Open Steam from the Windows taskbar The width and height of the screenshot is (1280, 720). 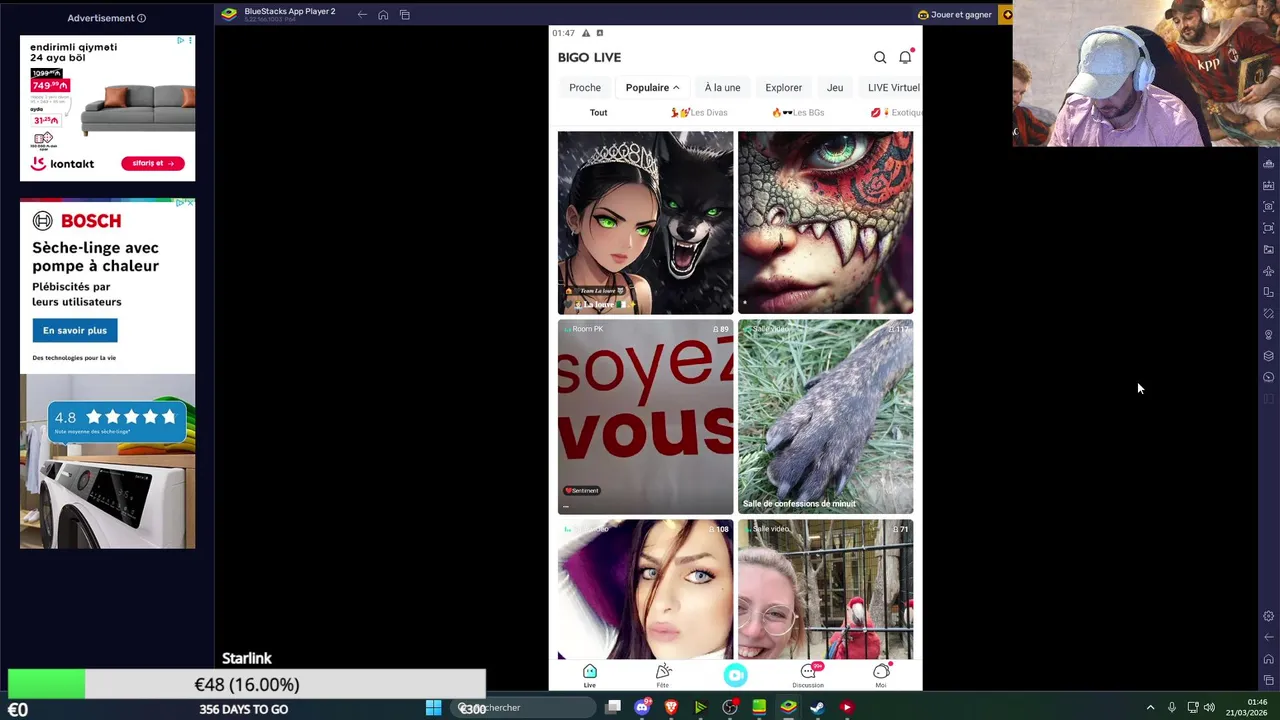click(x=817, y=707)
